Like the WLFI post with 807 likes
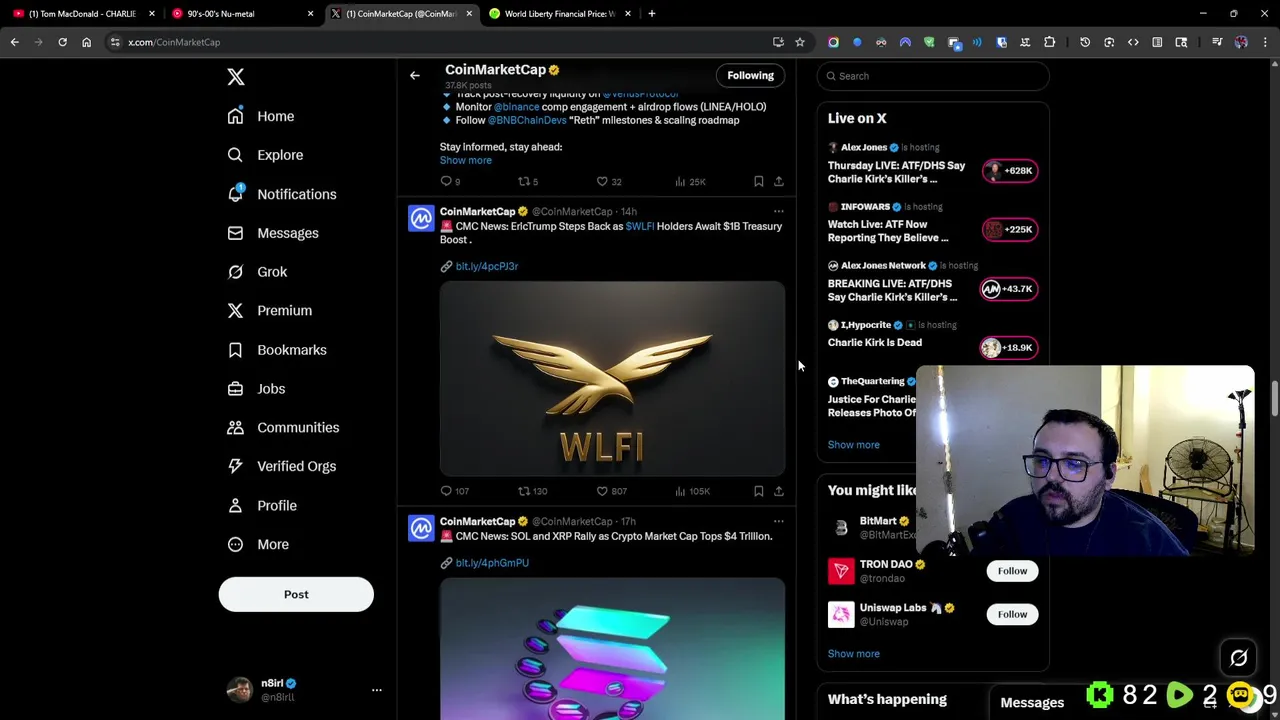This screenshot has height=720, width=1280. [x=611, y=491]
